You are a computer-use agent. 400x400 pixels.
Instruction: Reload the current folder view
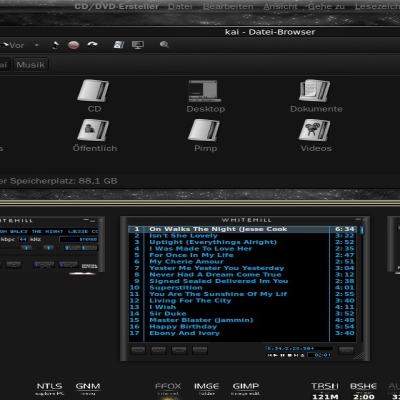[x=92, y=44]
